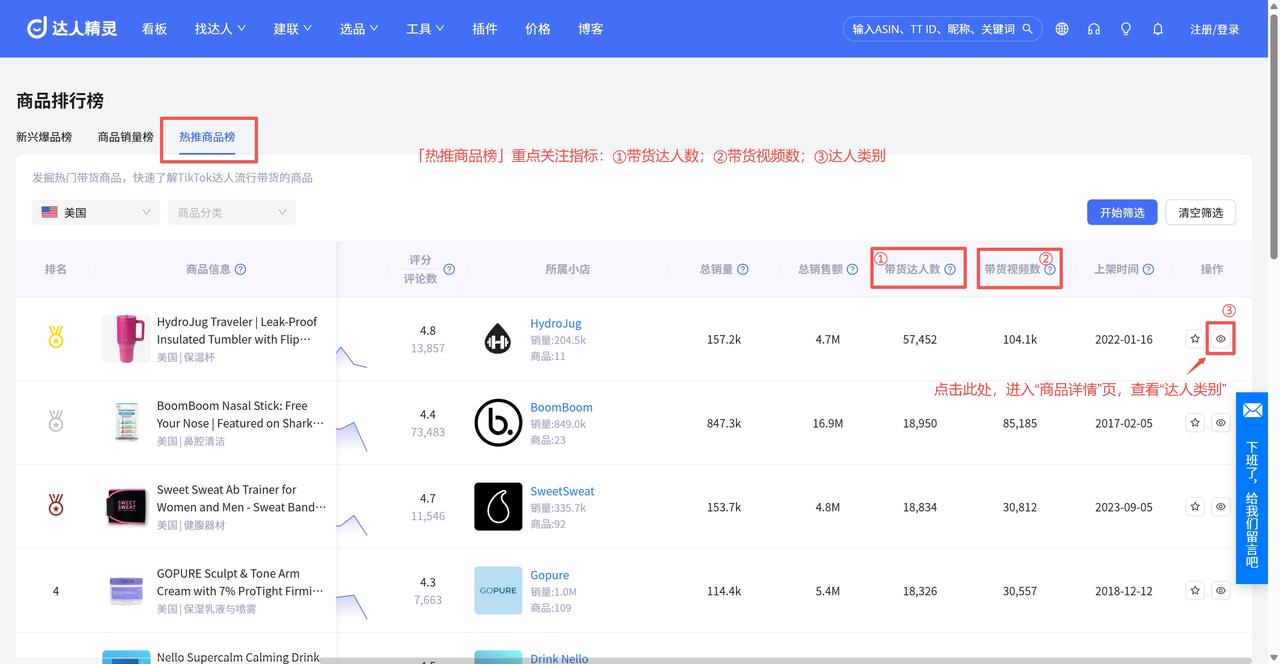This screenshot has height=664, width=1280.
Task: Click help icon beside 总销量 column
Action: point(743,269)
